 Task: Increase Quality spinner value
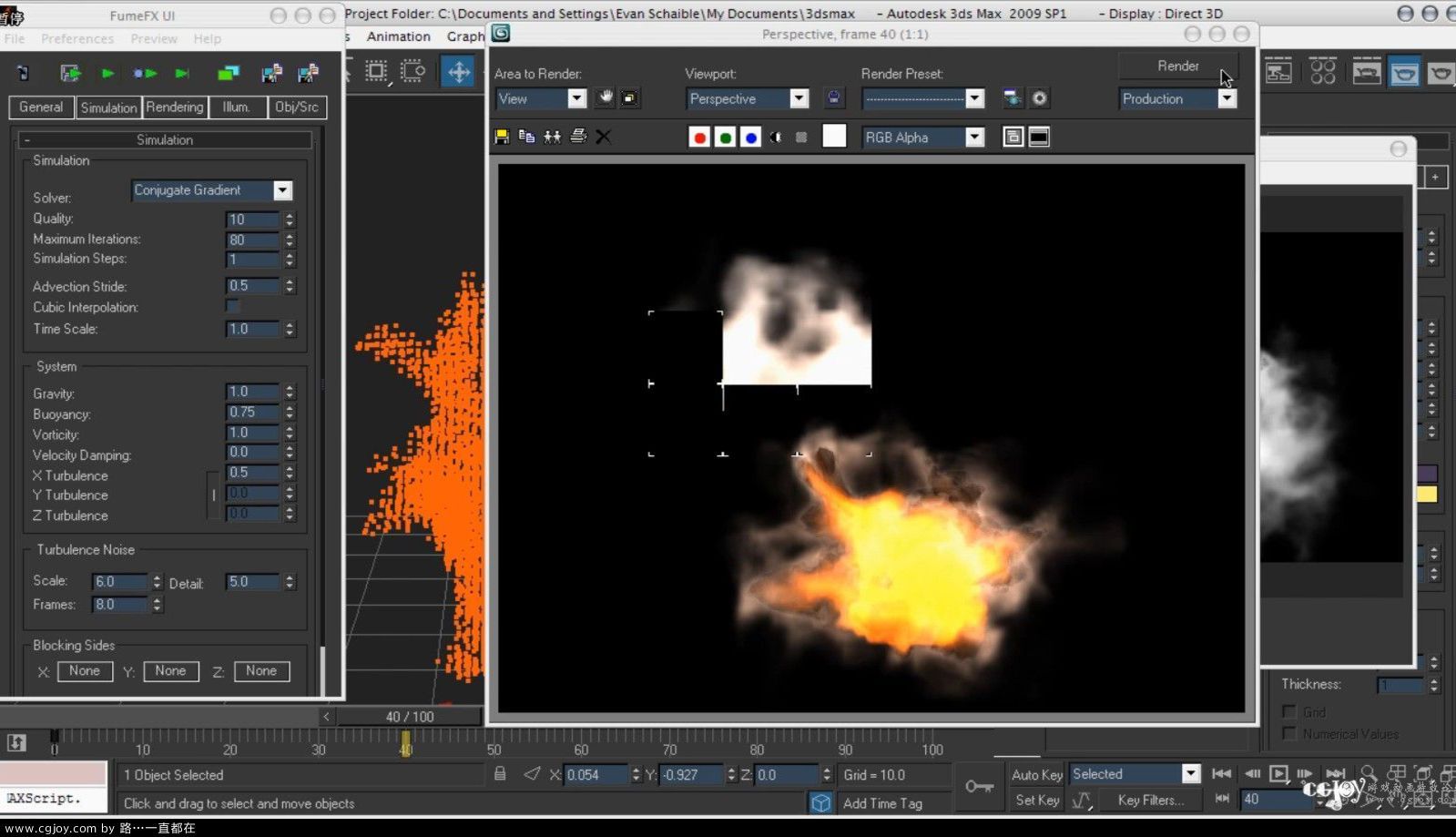tap(290, 216)
